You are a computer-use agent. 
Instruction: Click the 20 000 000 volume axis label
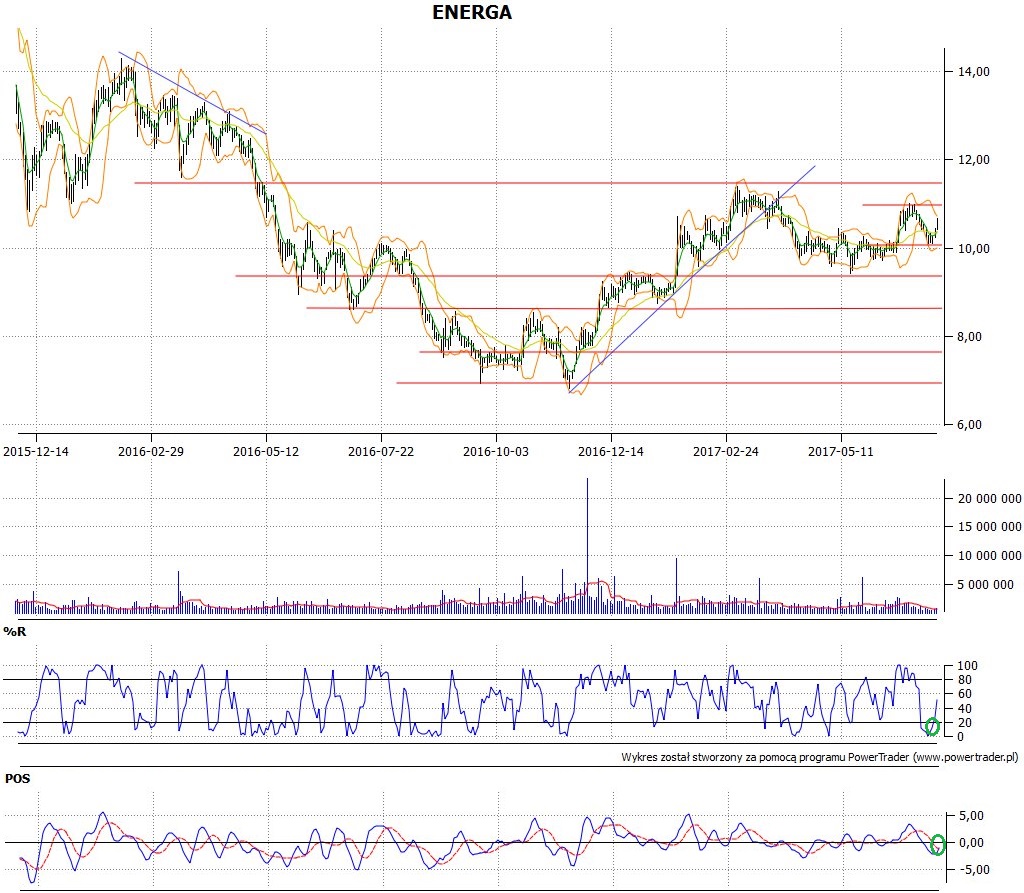pyautogui.click(x=989, y=499)
